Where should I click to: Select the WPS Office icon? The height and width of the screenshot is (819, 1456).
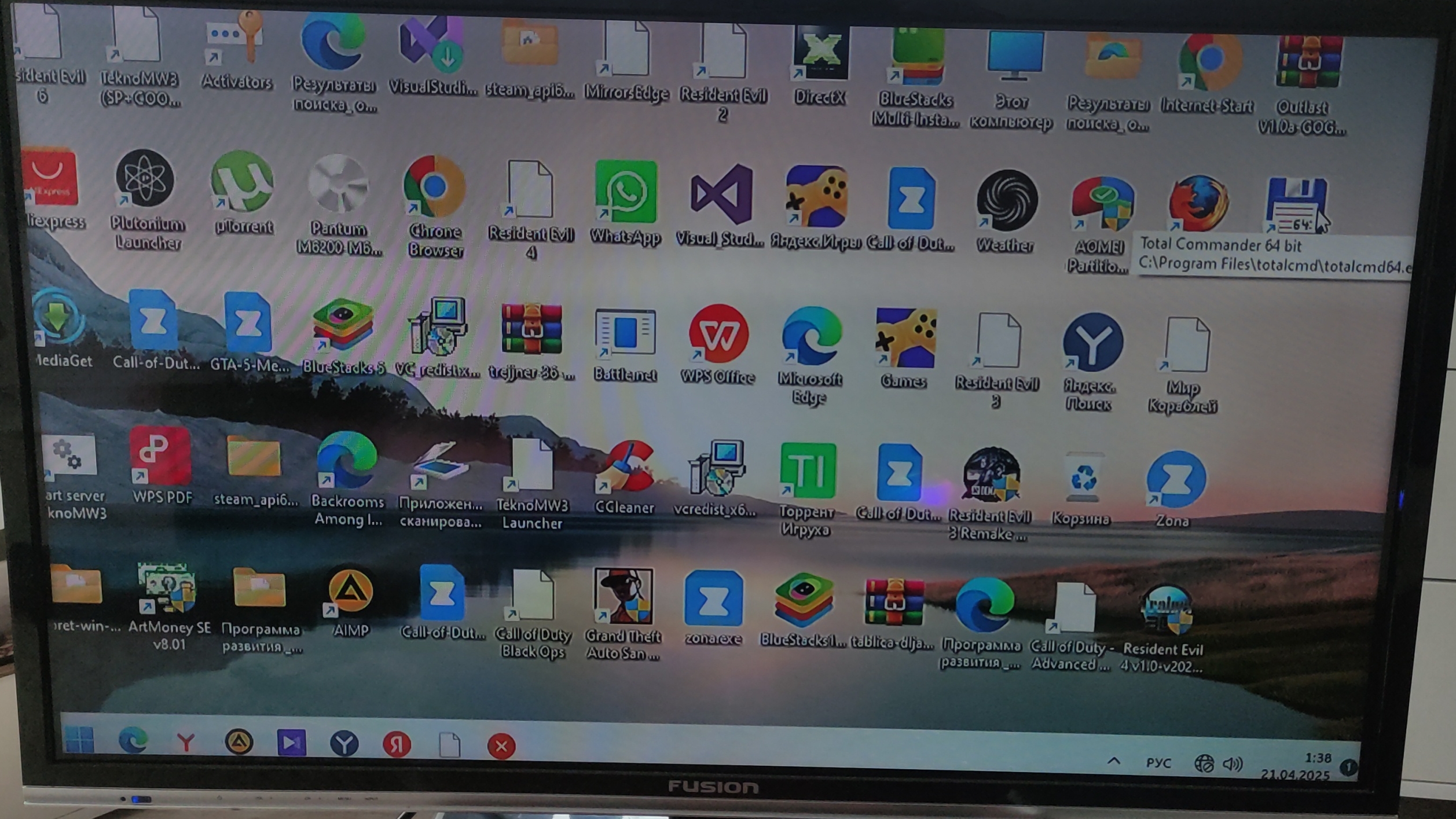[718, 335]
